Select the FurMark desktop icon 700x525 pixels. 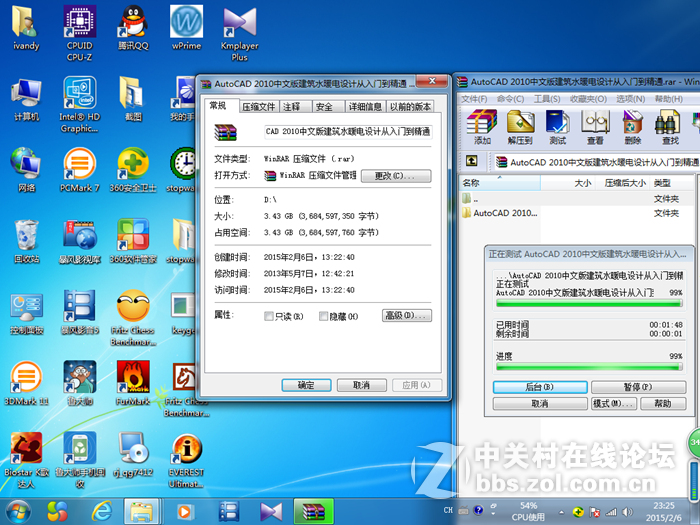click(x=133, y=383)
